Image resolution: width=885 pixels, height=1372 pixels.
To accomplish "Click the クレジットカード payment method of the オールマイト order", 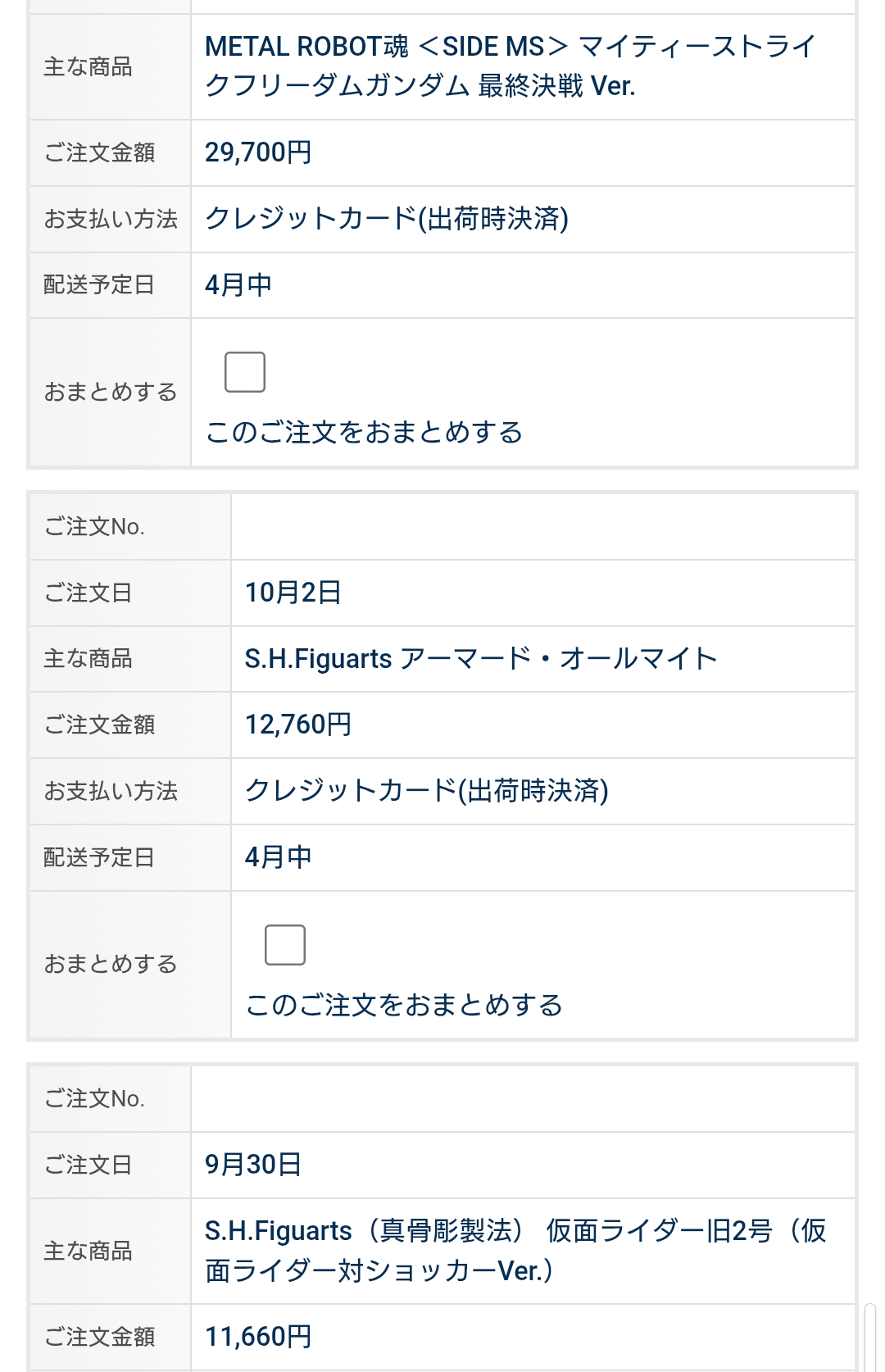I will (427, 791).
